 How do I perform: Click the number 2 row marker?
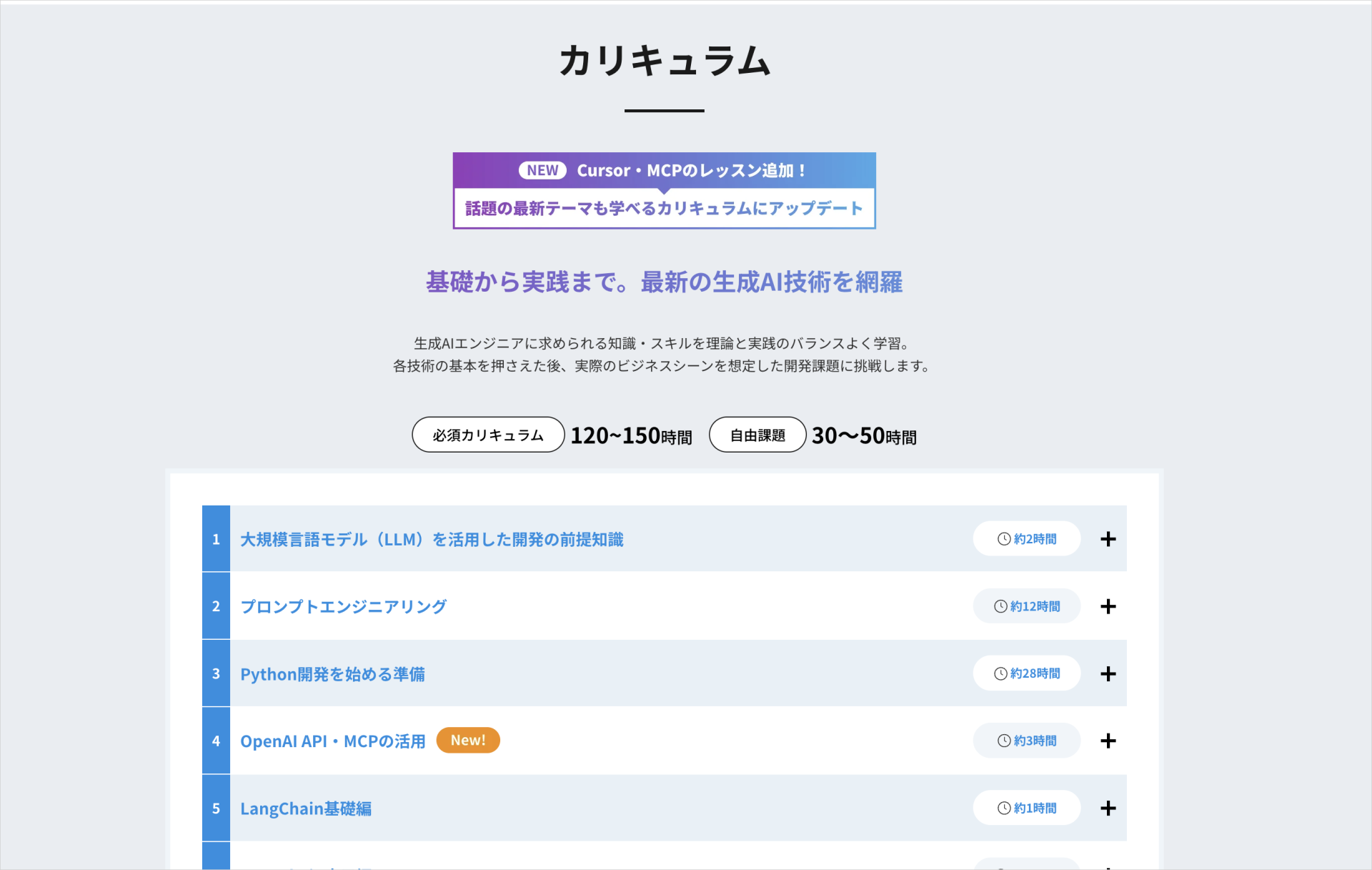tap(216, 606)
